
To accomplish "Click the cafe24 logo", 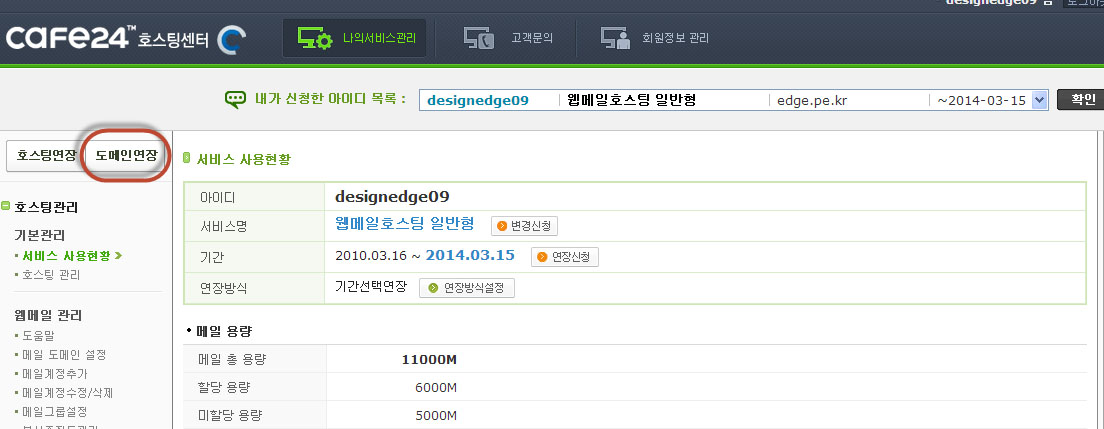I will pyautogui.click(x=70, y=39).
